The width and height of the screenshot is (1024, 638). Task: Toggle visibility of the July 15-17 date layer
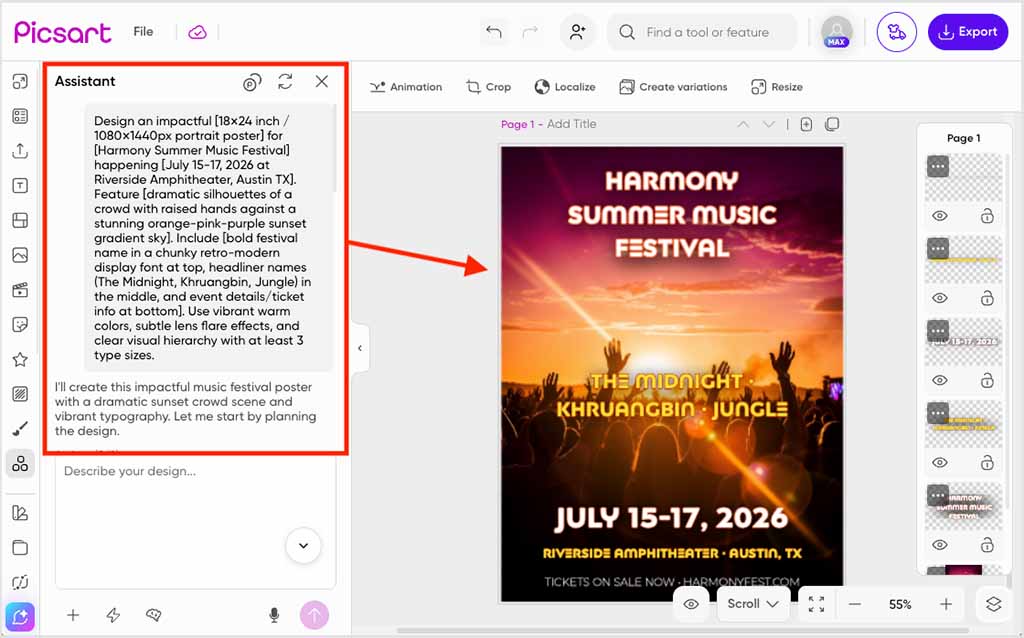[940, 380]
